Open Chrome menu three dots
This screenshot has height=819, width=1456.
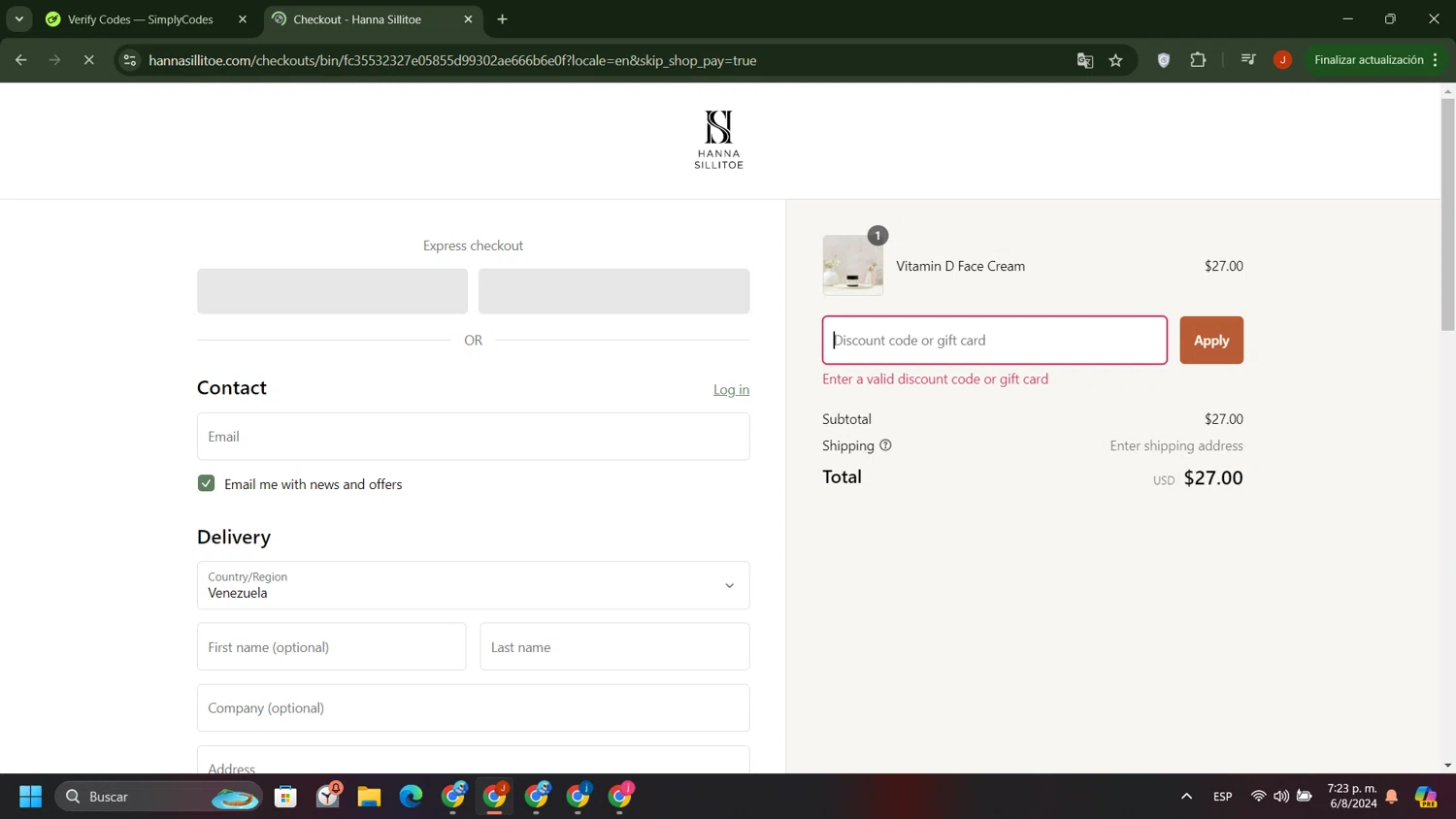click(x=1435, y=60)
